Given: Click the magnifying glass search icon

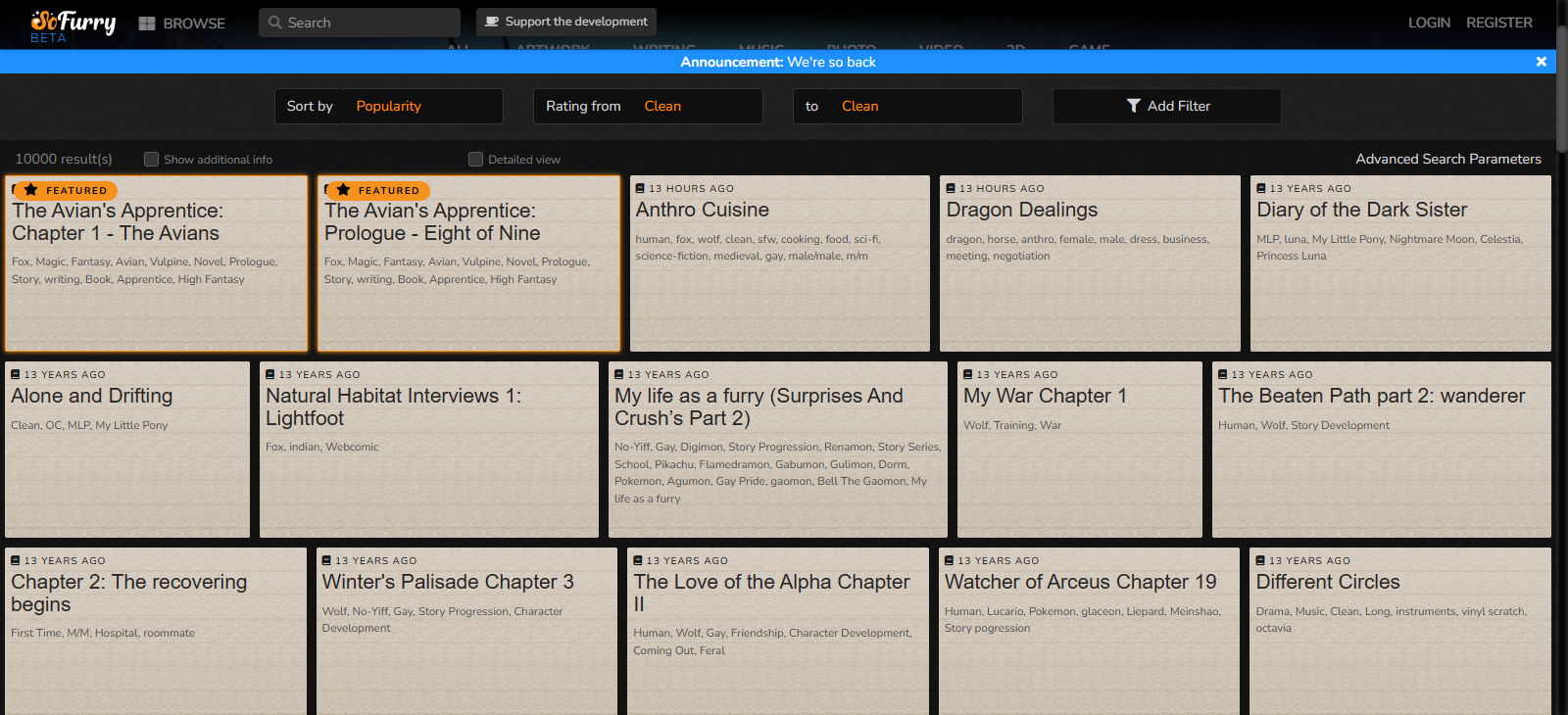Looking at the screenshot, I should 275,23.
